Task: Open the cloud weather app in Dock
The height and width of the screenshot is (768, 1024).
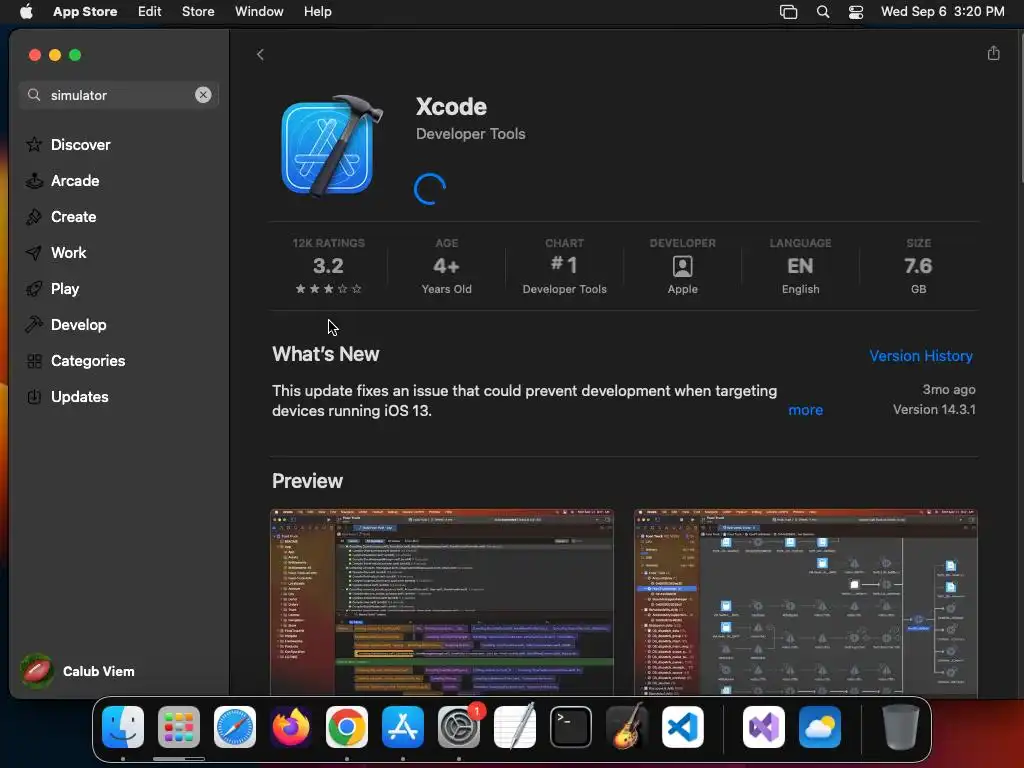Action: (x=820, y=727)
